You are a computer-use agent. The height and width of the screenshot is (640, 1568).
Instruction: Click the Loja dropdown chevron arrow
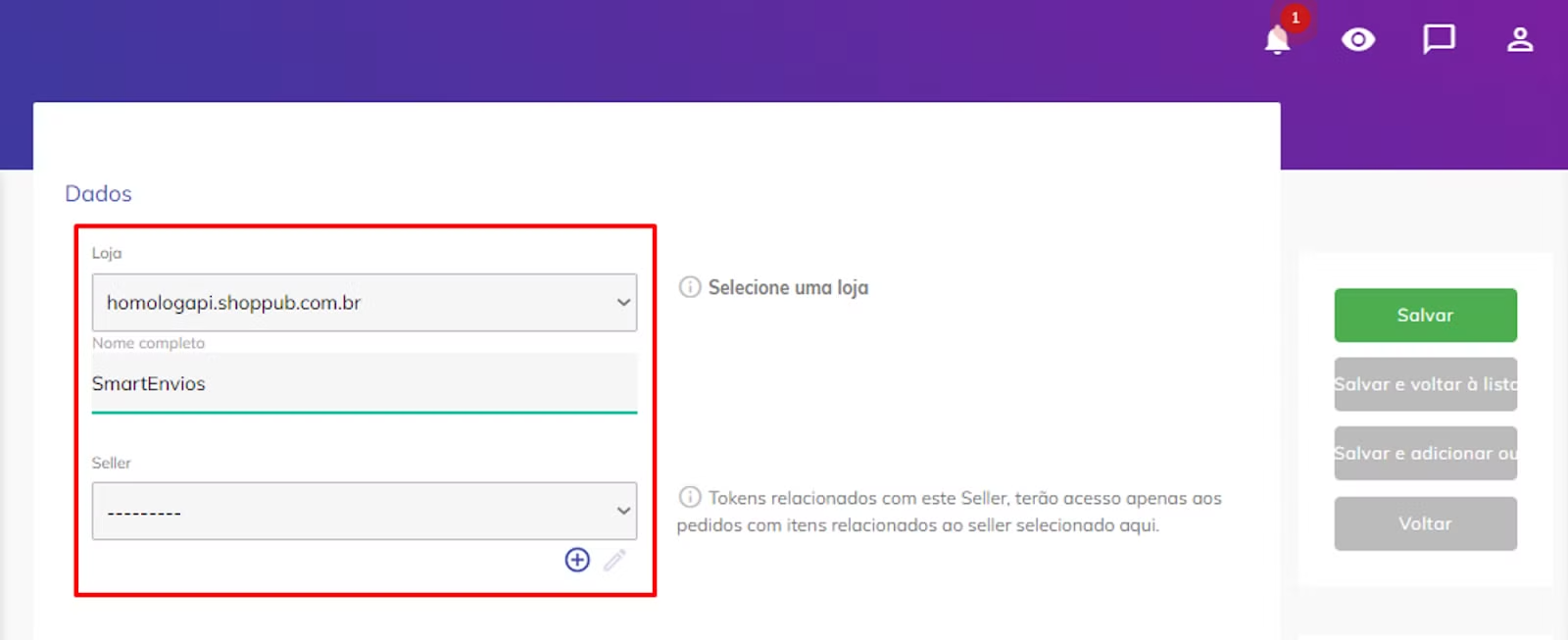623,302
